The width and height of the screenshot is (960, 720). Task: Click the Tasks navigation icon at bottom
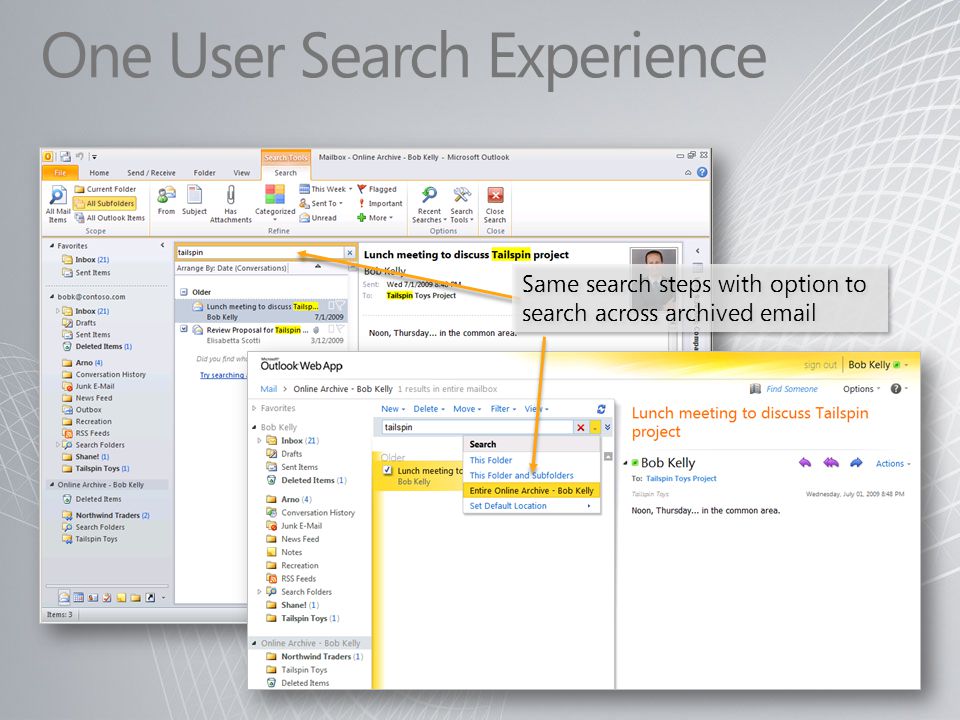107,598
